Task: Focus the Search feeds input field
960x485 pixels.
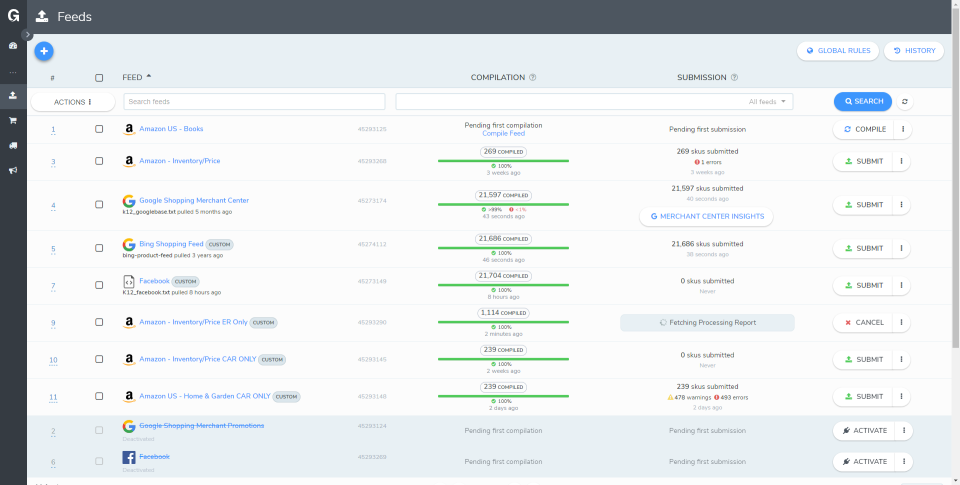Action: 254,102
